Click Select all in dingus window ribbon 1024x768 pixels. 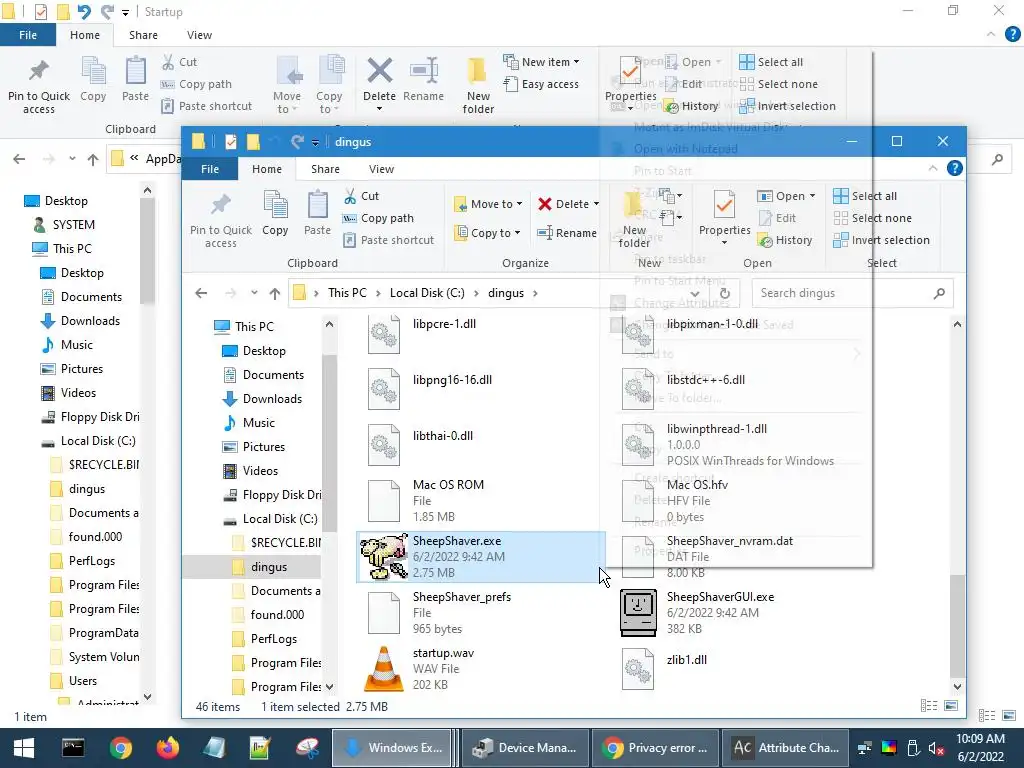(x=865, y=196)
